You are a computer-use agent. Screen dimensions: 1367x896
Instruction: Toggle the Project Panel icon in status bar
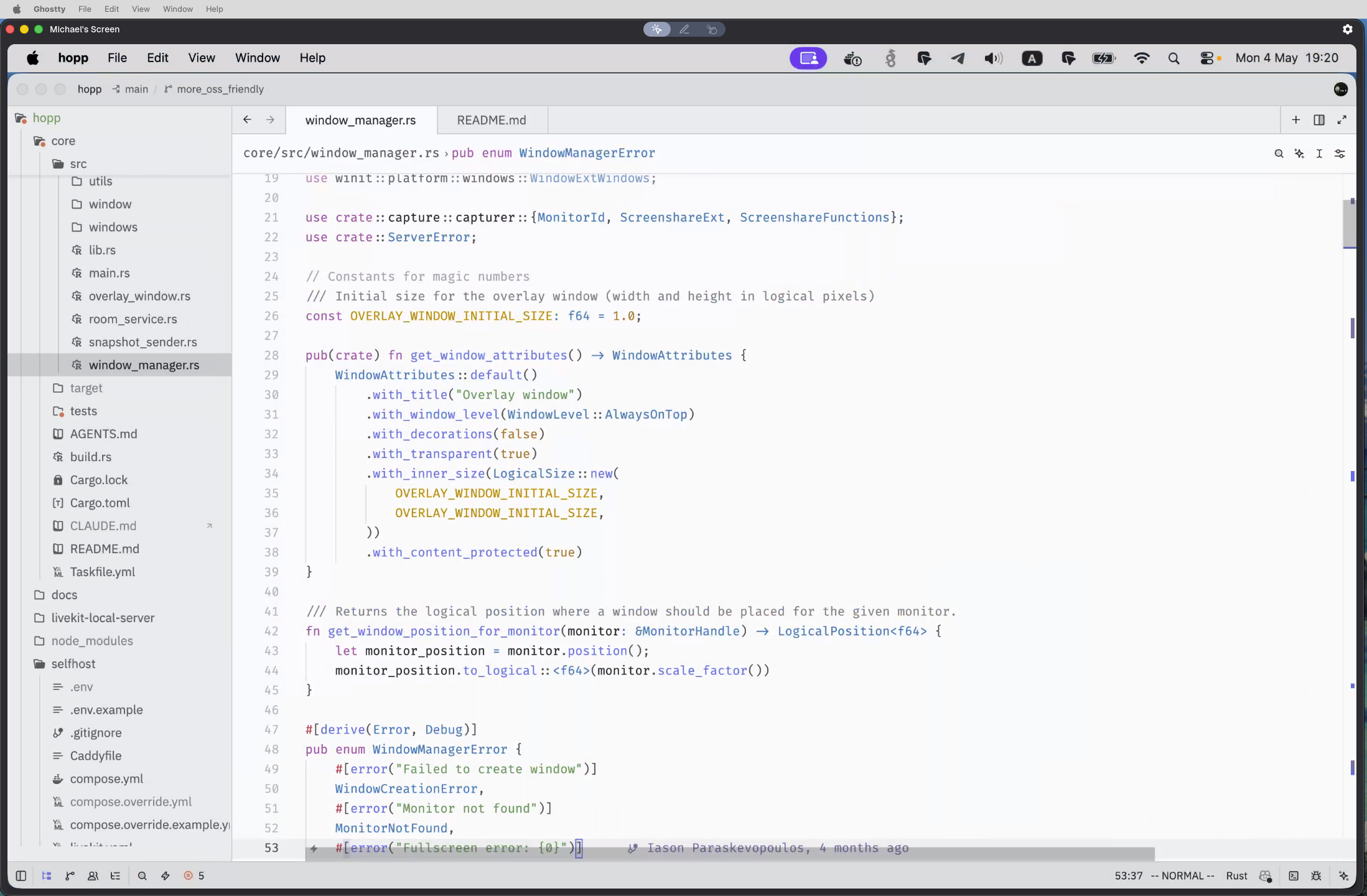(x=46, y=876)
